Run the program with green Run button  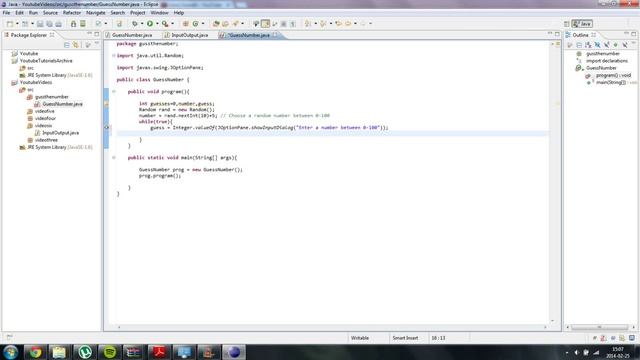(x=150, y=24)
